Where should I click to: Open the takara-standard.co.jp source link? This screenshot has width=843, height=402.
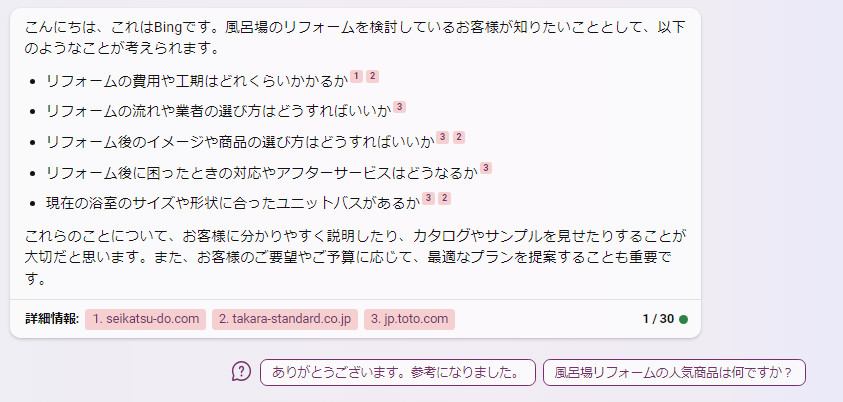pyautogui.click(x=284, y=319)
